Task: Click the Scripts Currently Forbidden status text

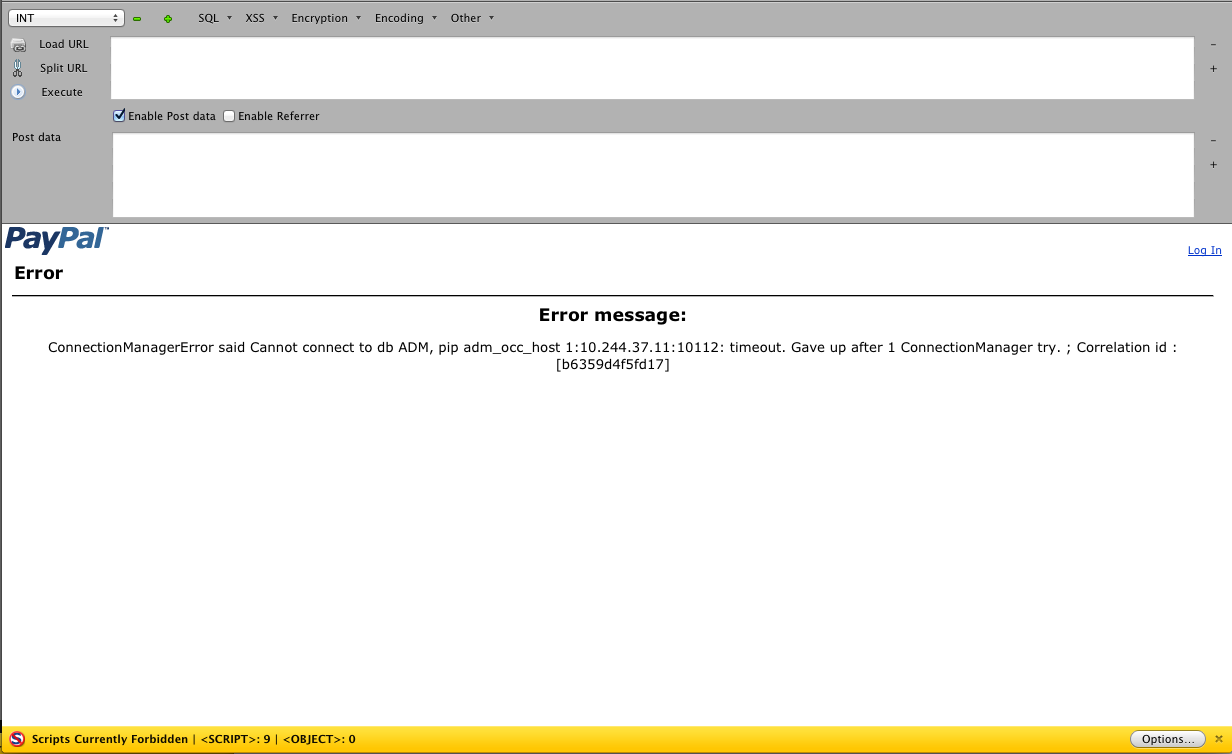Action: [x=110, y=740]
